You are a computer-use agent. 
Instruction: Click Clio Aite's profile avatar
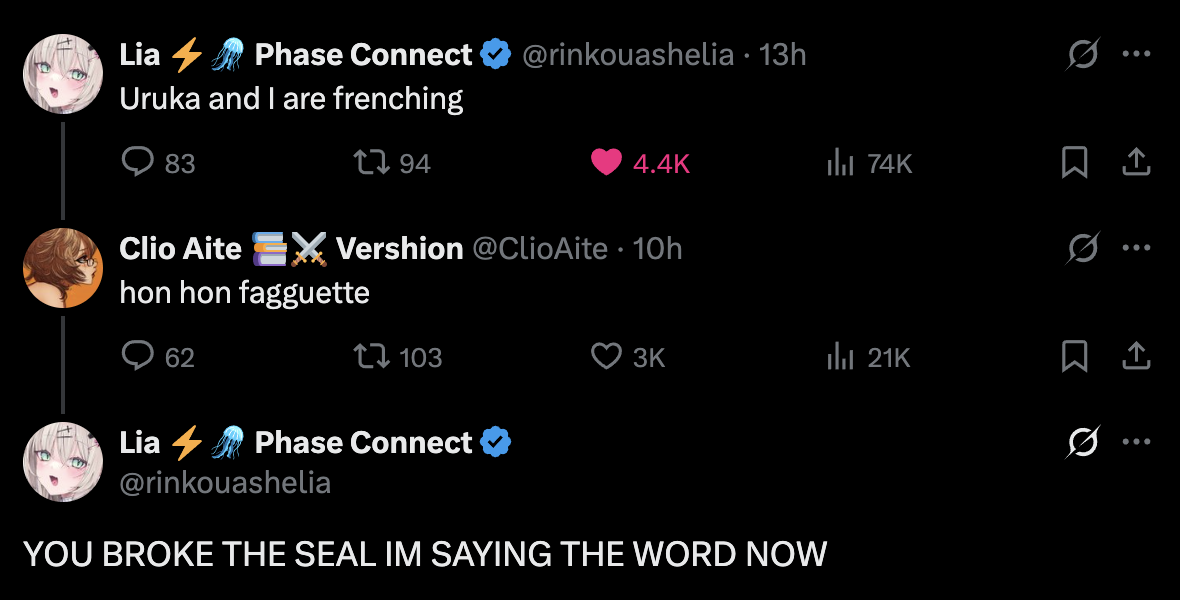tap(63, 268)
